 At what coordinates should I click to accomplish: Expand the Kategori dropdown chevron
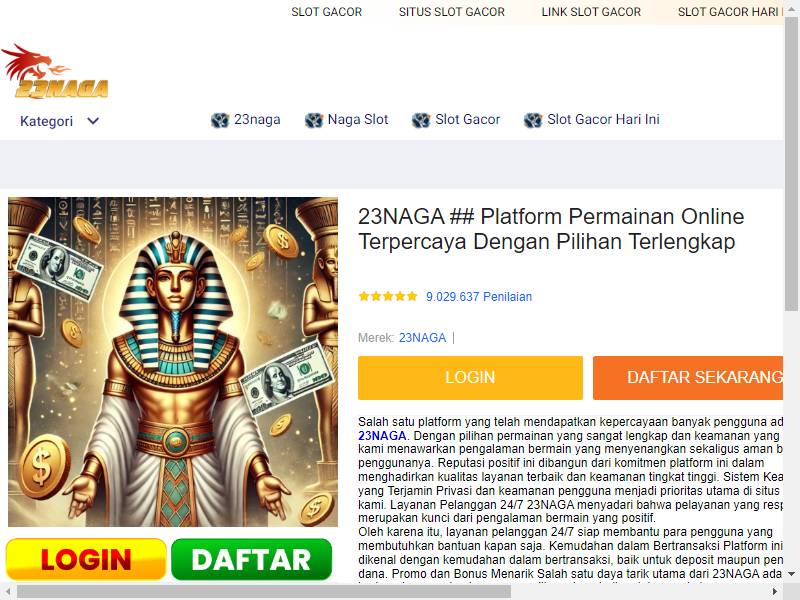(93, 121)
